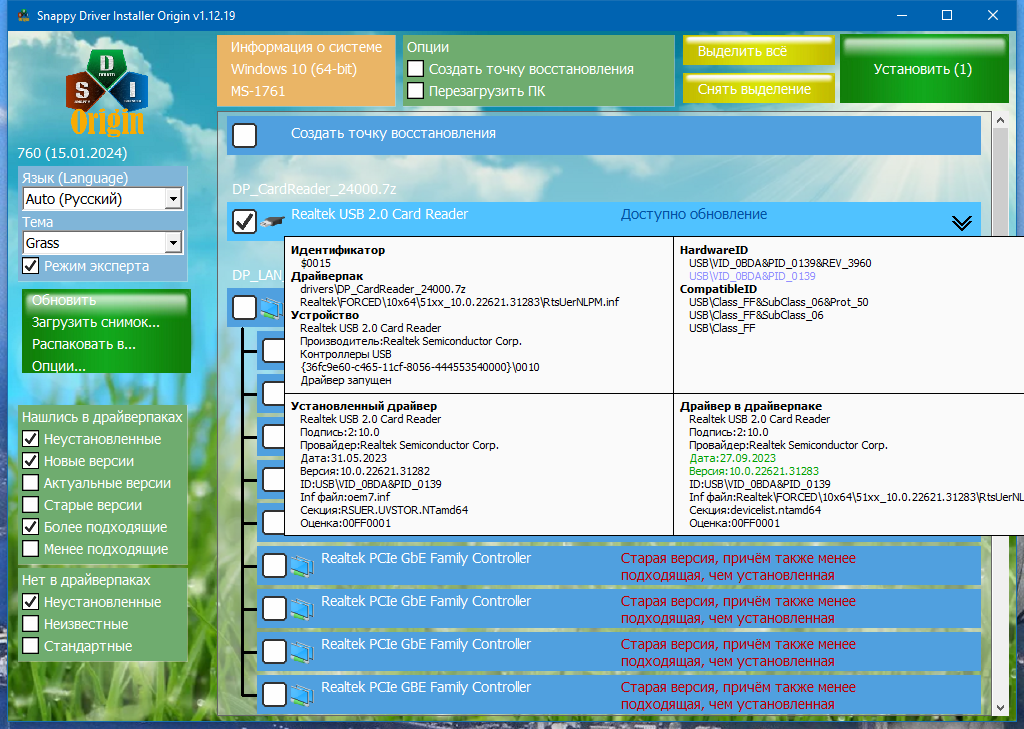Click network adapter icon of first GbE controller
Image resolution: width=1024 pixels, height=729 pixels.
click(x=302, y=566)
